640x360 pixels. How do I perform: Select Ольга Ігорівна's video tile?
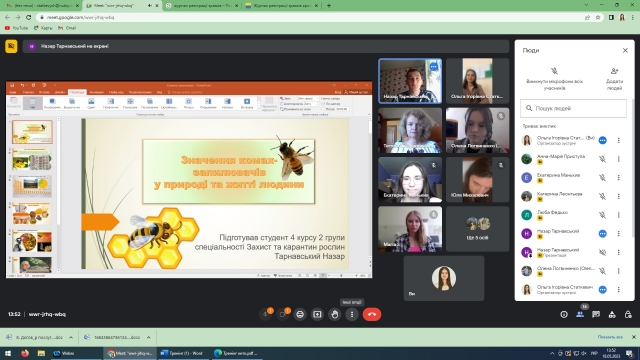coord(477,81)
